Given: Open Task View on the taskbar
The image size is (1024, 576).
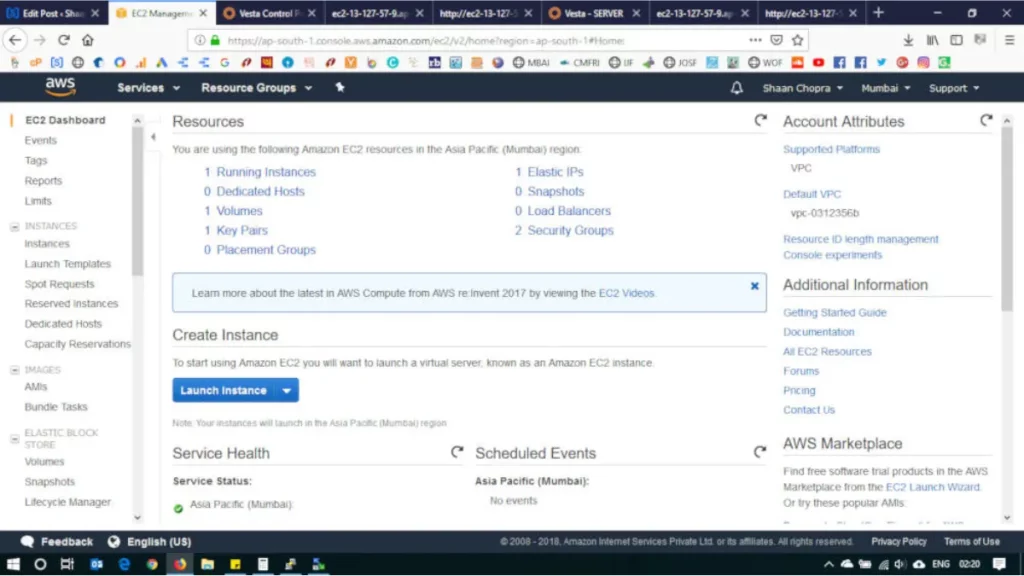Looking at the screenshot, I should (67, 564).
